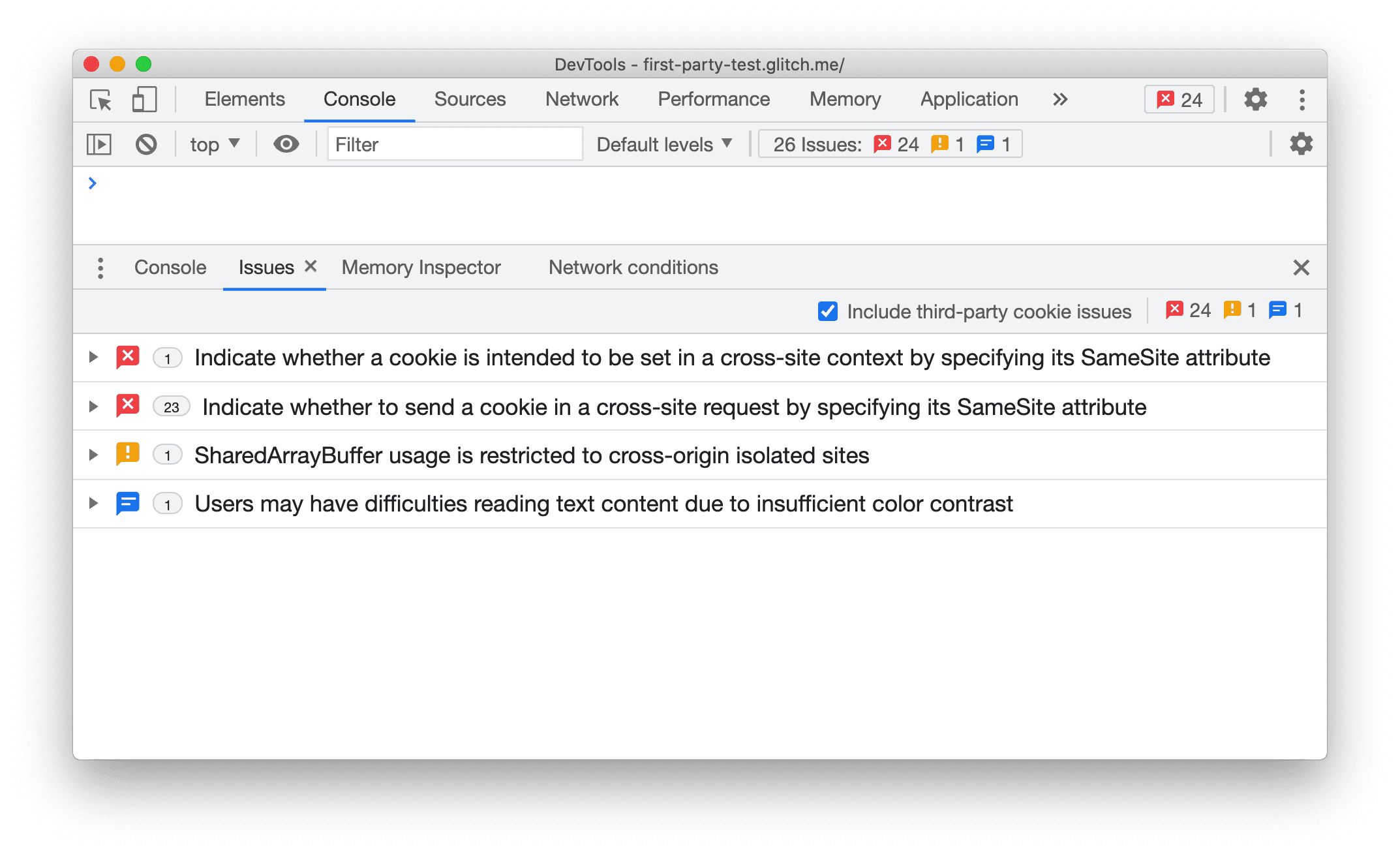Viewport: 1400px width, 856px height.
Task: Click the Filter input field
Action: (x=449, y=143)
